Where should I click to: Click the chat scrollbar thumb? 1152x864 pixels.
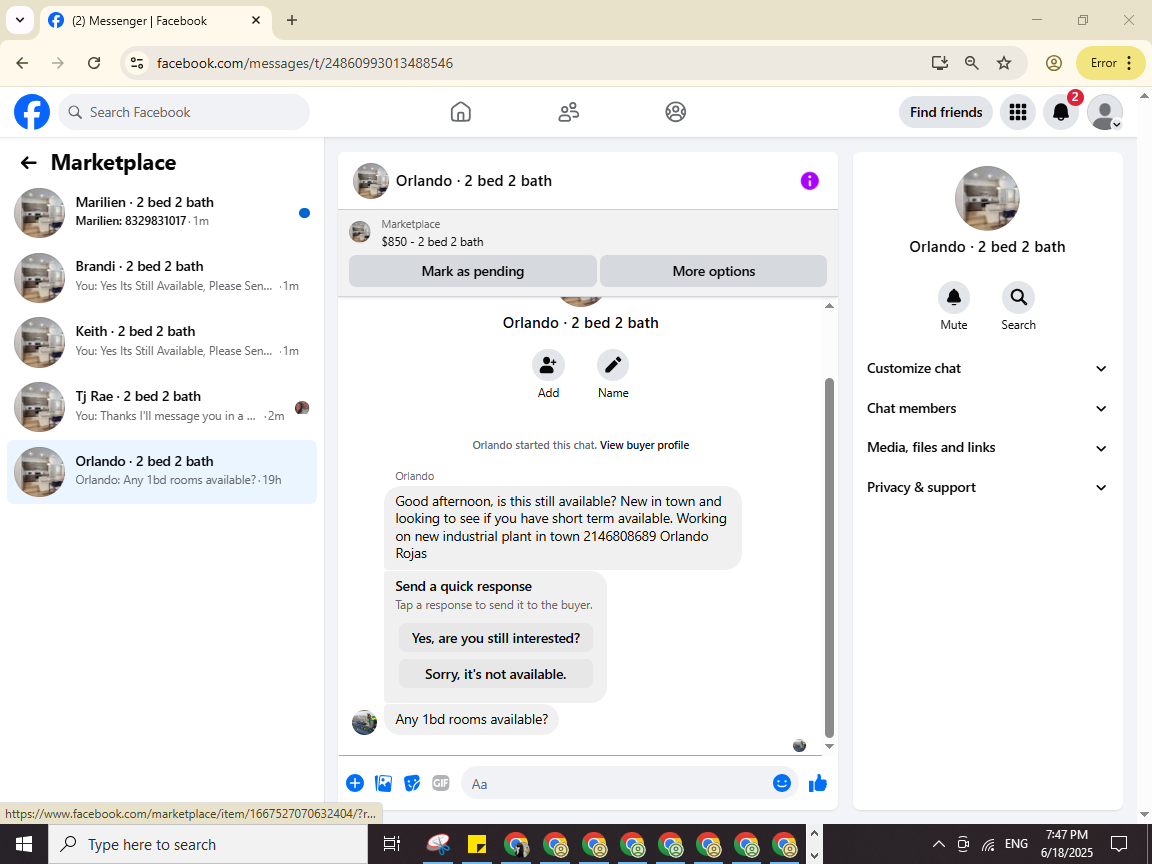[829, 558]
